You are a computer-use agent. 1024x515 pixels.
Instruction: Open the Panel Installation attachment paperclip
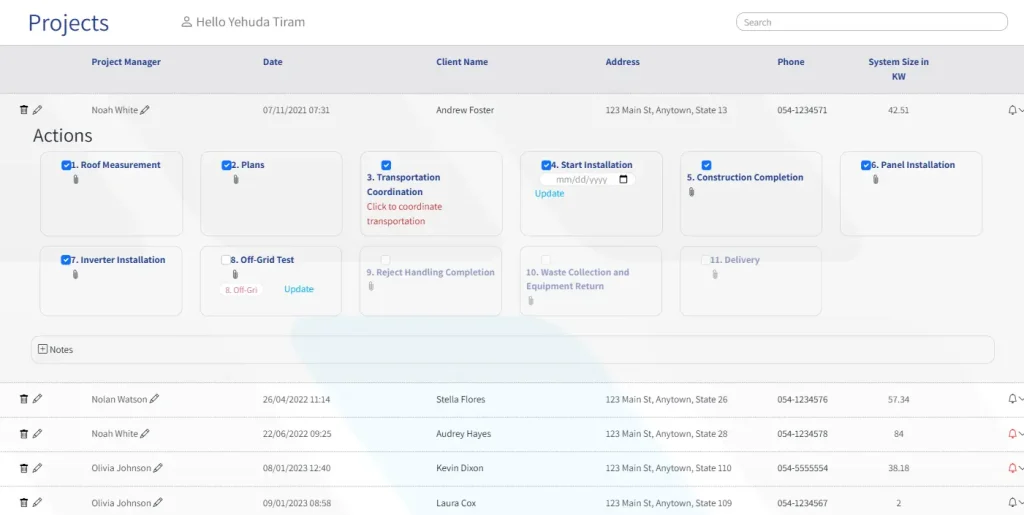[876, 179]
